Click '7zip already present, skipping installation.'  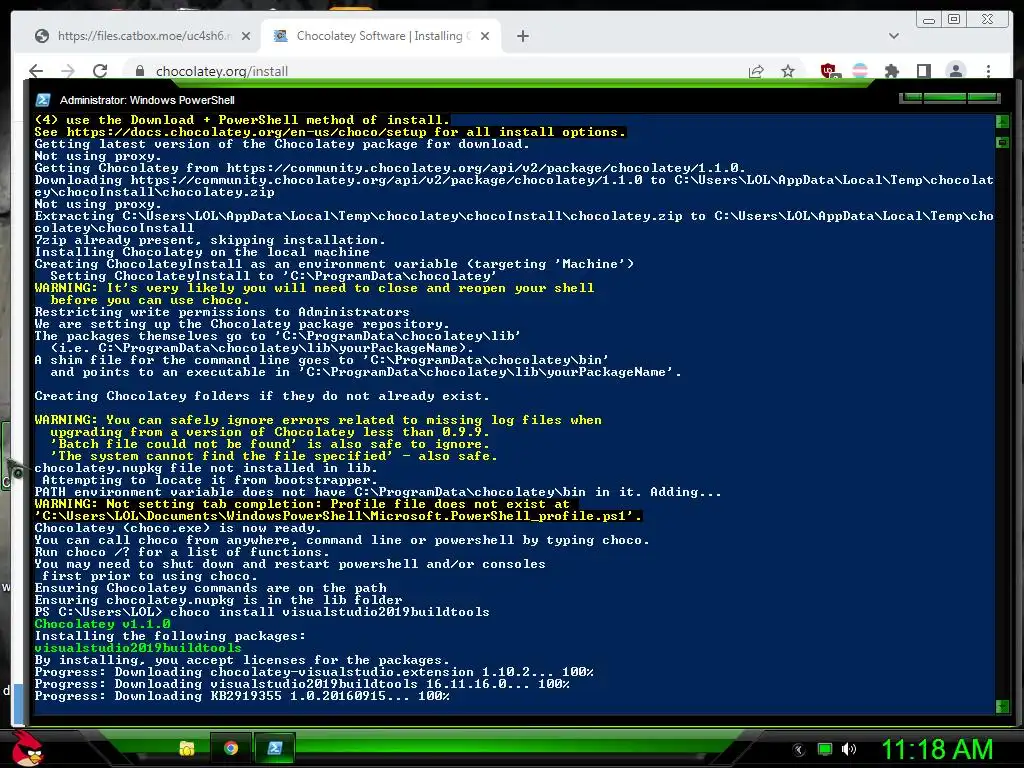[210, 240]
